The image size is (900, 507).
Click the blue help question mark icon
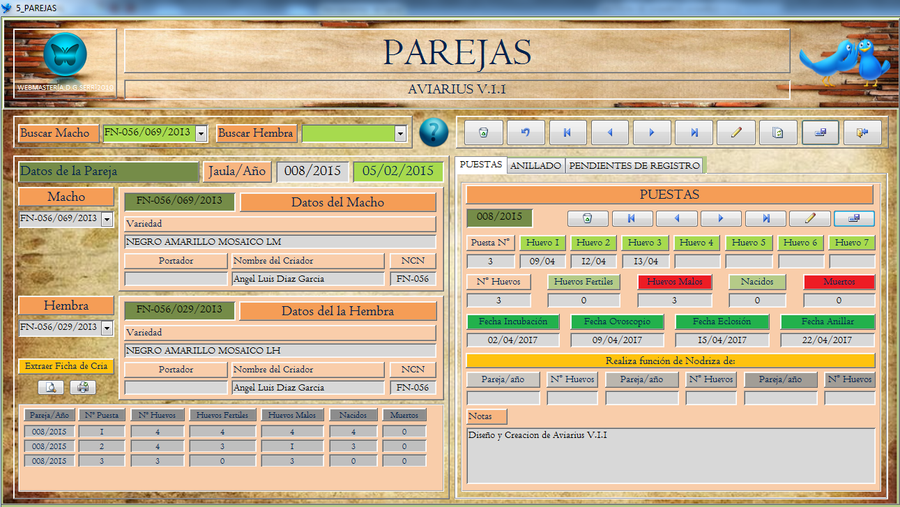(x=433, y=132)
